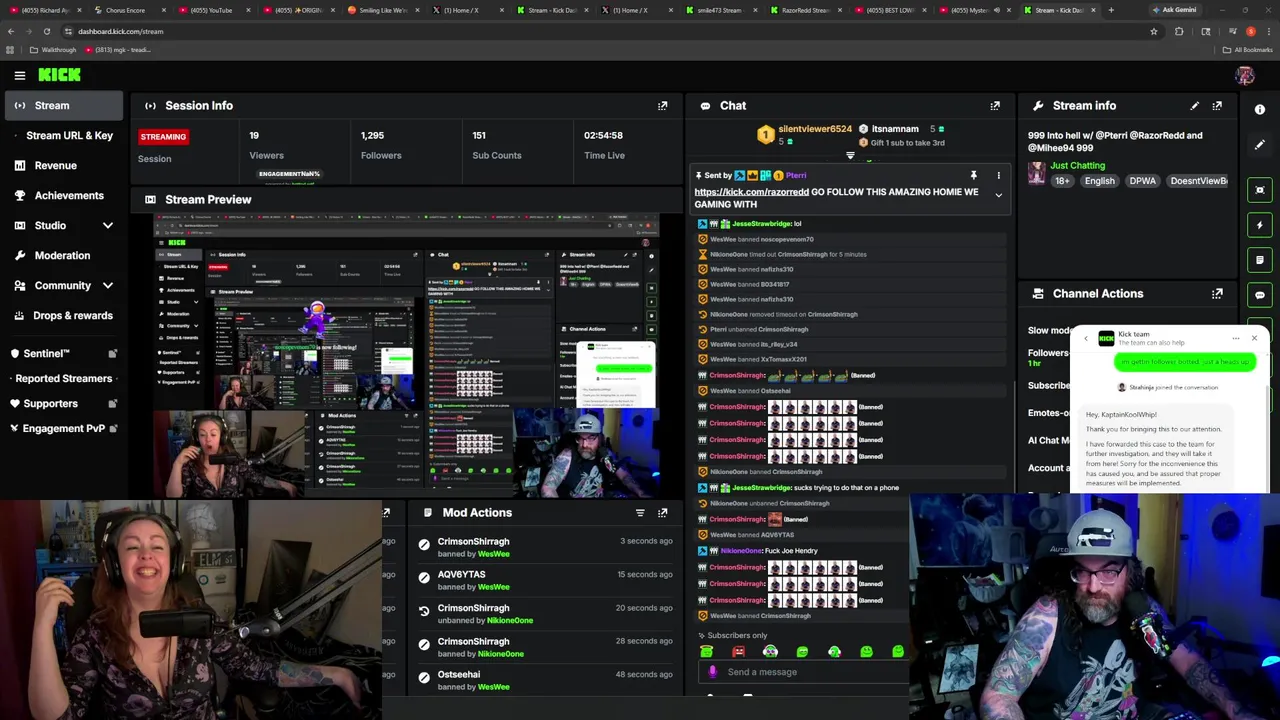Click AQV6YTAS in Mod Actions list
1280x720 pixels.
coord(461,575)
